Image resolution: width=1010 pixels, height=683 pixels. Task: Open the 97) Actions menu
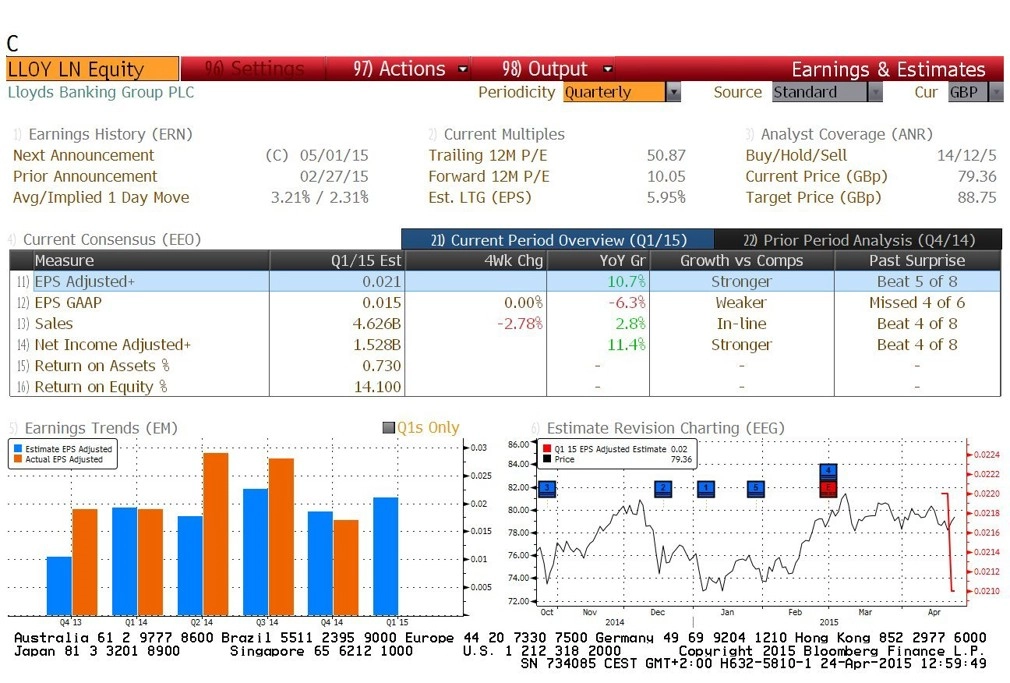click(409, 68)
